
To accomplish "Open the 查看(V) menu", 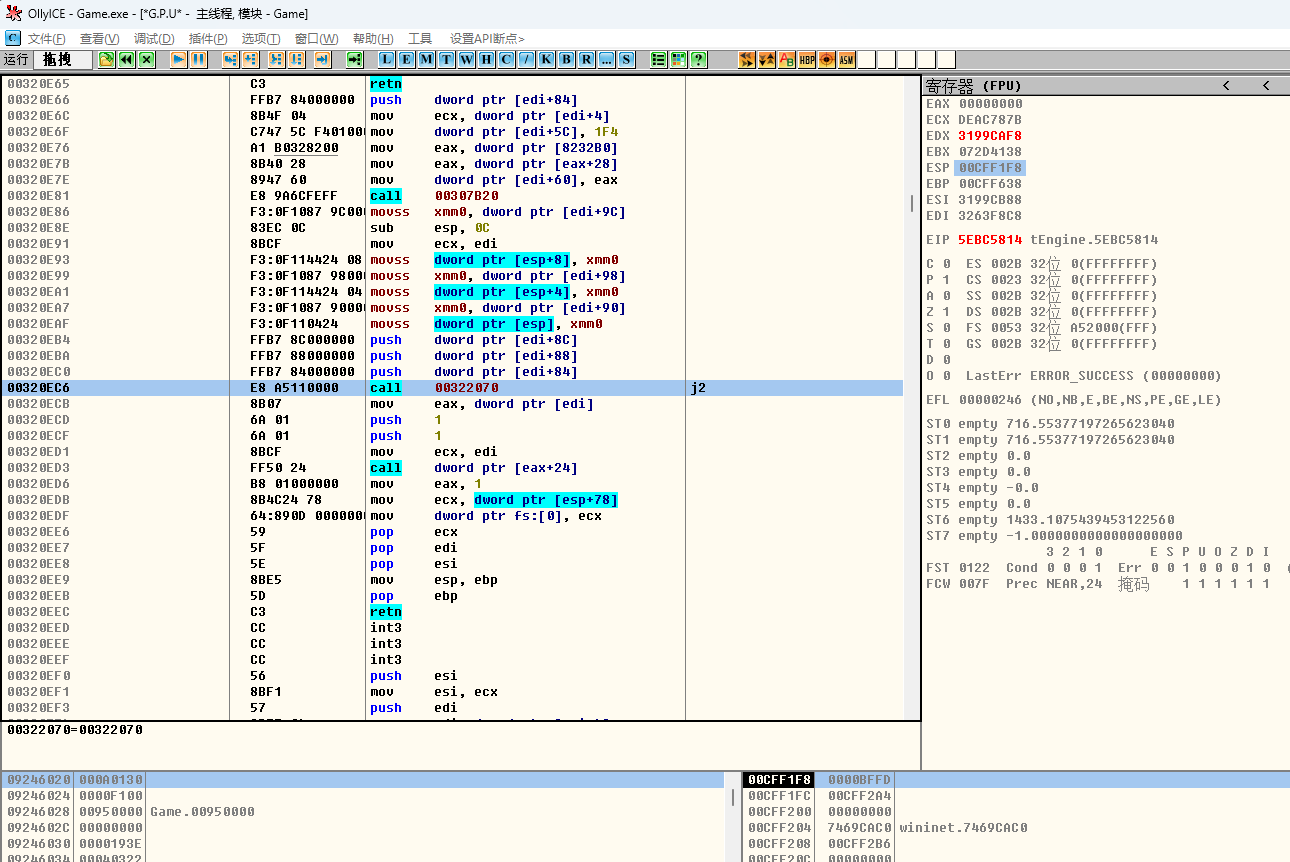I will click(99, 38).
